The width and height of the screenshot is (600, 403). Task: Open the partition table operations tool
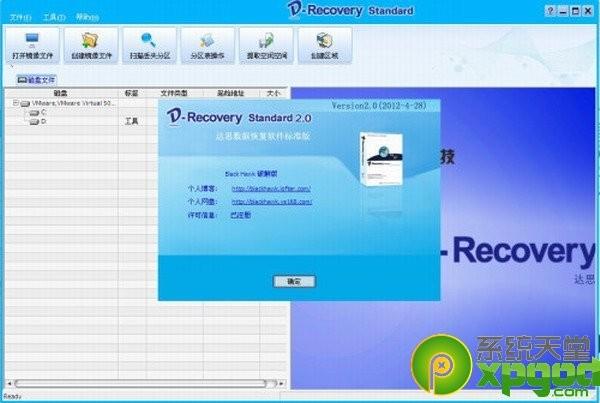pyautogui.click(x=208, y=46)
